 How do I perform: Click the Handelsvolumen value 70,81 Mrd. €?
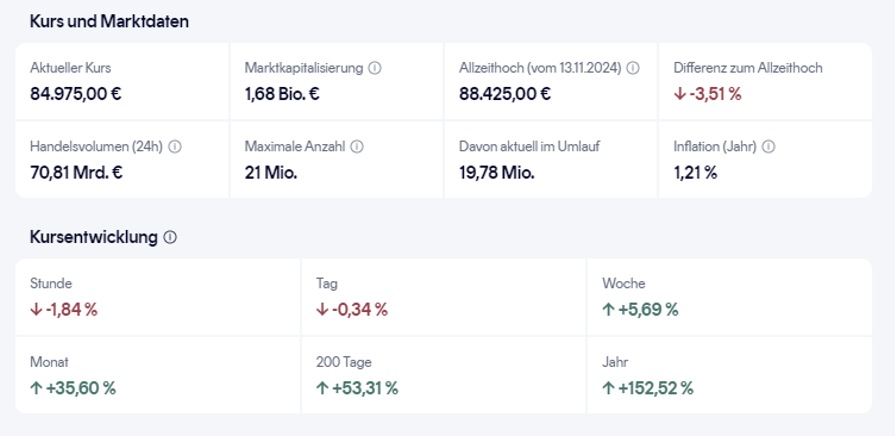click(77, 172)
